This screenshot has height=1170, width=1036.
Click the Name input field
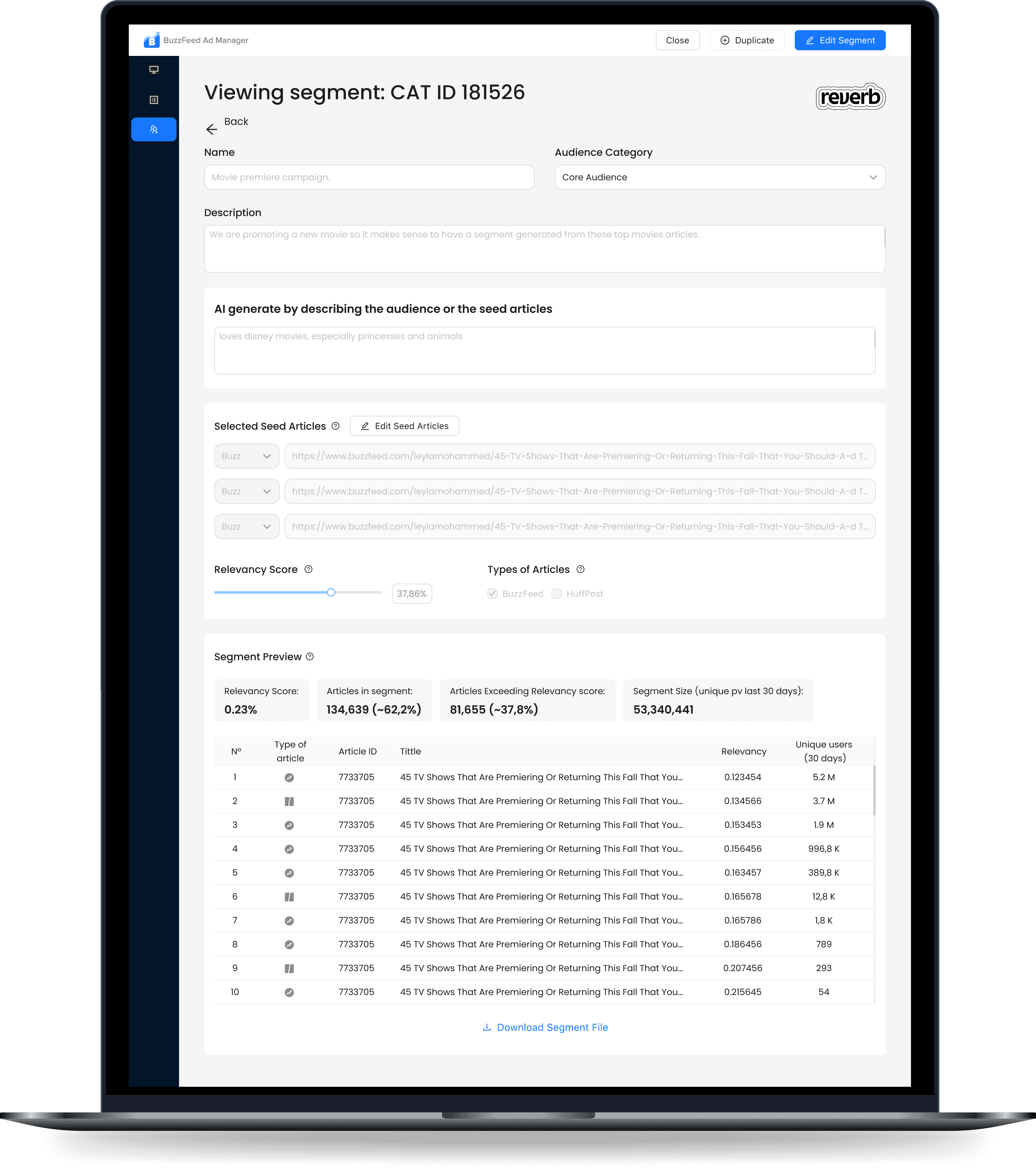click(369, 177)
